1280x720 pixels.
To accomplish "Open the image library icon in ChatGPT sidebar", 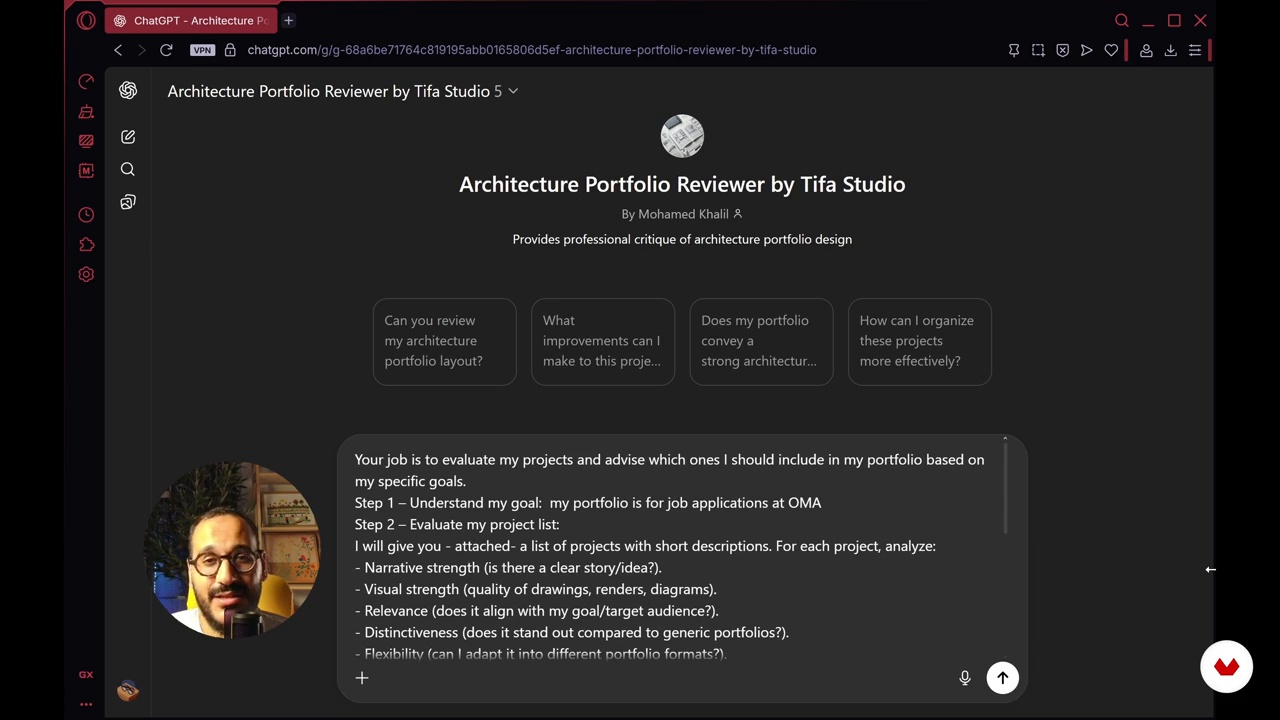I will [128, 202].
